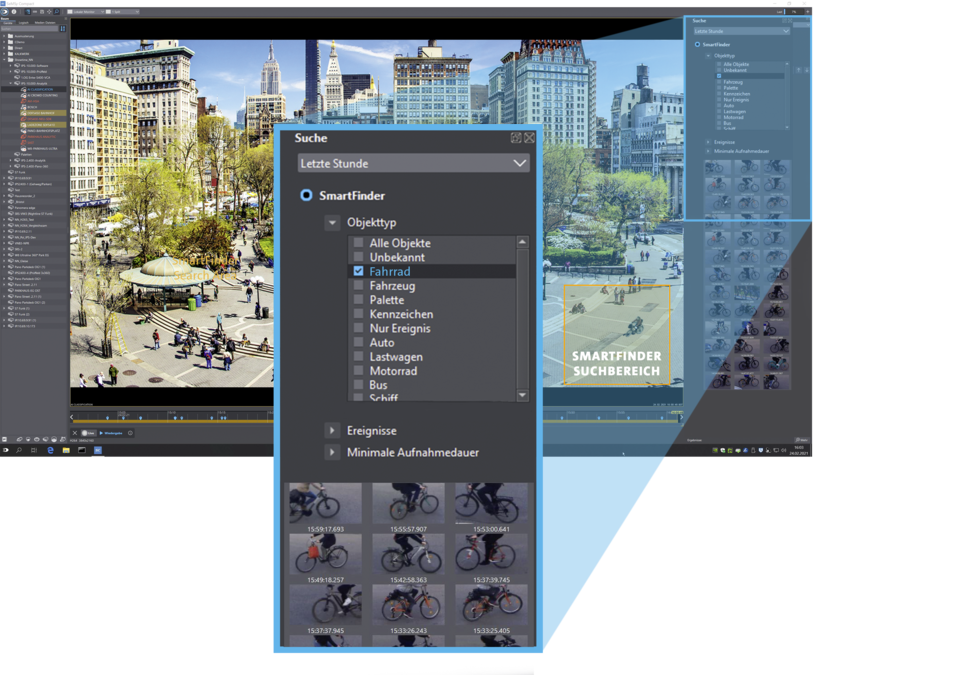Collapse the Objekttyp section in enlarged panel
Image resolution: width=955 pixels, height=675 pixels.
[x=332, y=222]
